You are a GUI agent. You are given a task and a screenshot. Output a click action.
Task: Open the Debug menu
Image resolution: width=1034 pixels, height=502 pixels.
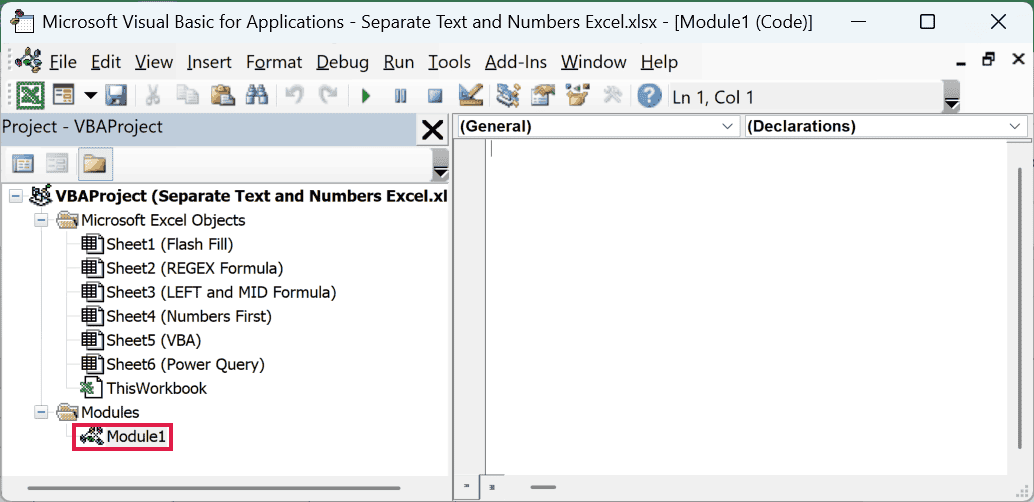[342, 62]
